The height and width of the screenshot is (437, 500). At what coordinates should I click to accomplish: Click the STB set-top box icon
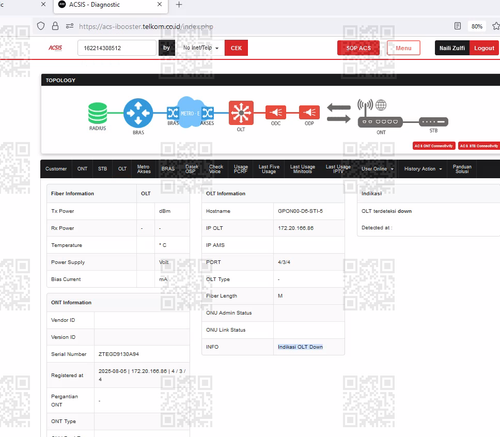point(434,122)
